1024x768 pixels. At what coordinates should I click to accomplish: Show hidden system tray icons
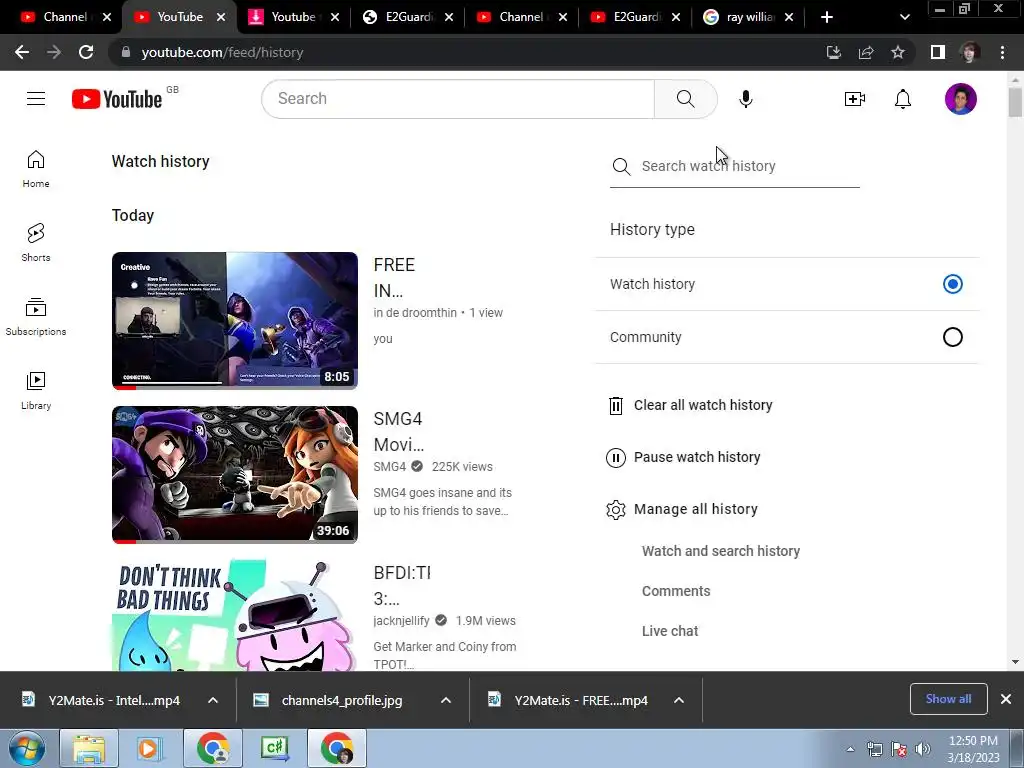[x=850, y=749]
